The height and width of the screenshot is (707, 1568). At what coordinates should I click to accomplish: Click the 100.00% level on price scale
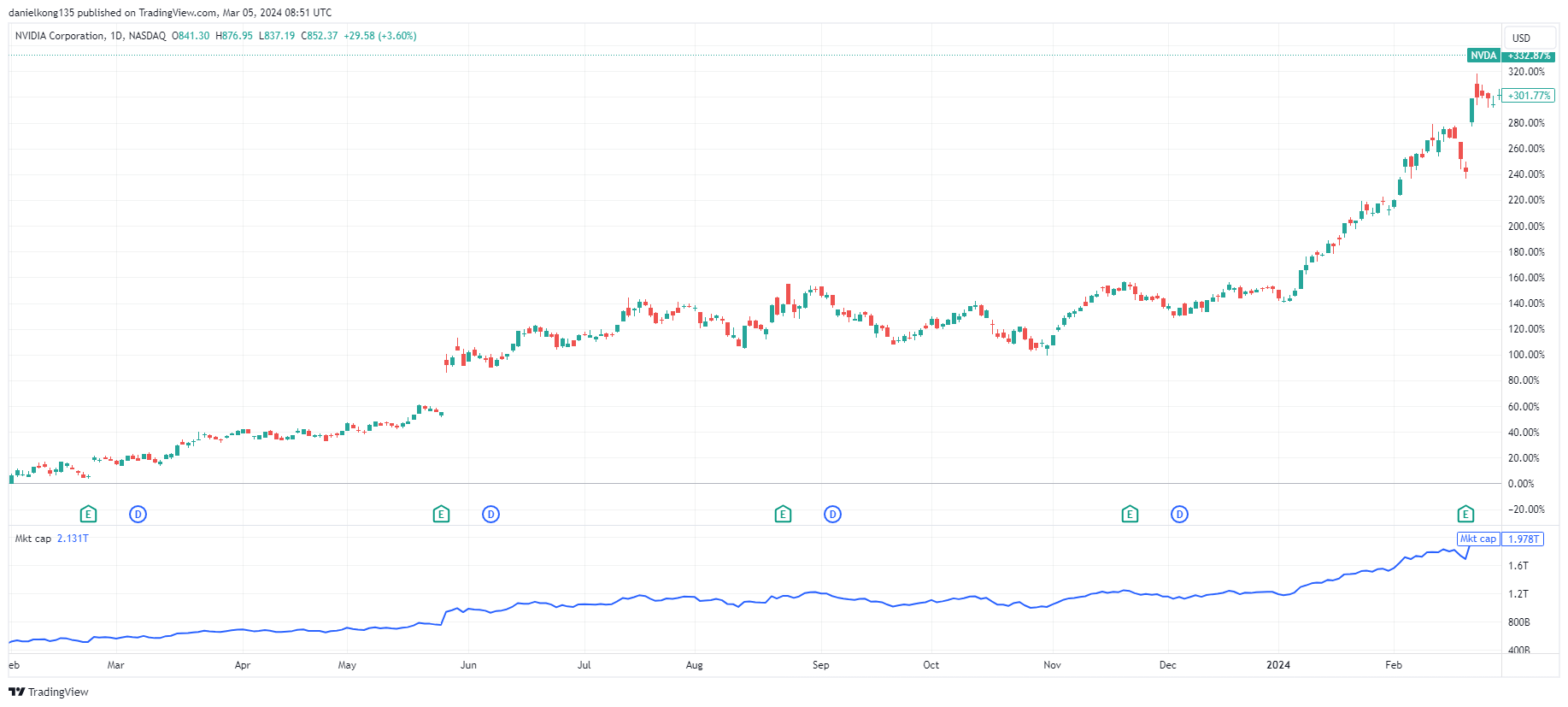click(x=1526, y=355)
